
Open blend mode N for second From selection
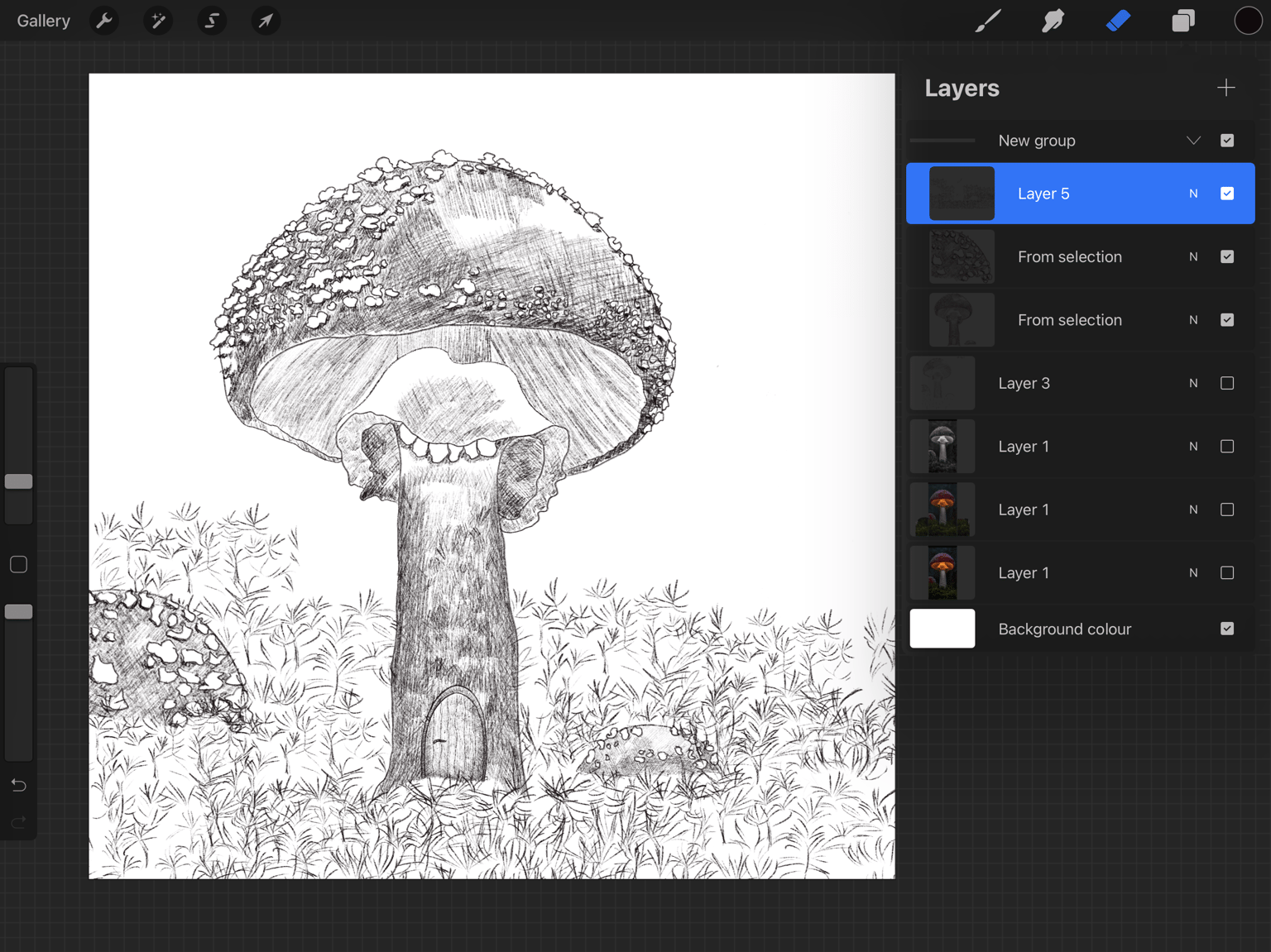point(1193,320)
